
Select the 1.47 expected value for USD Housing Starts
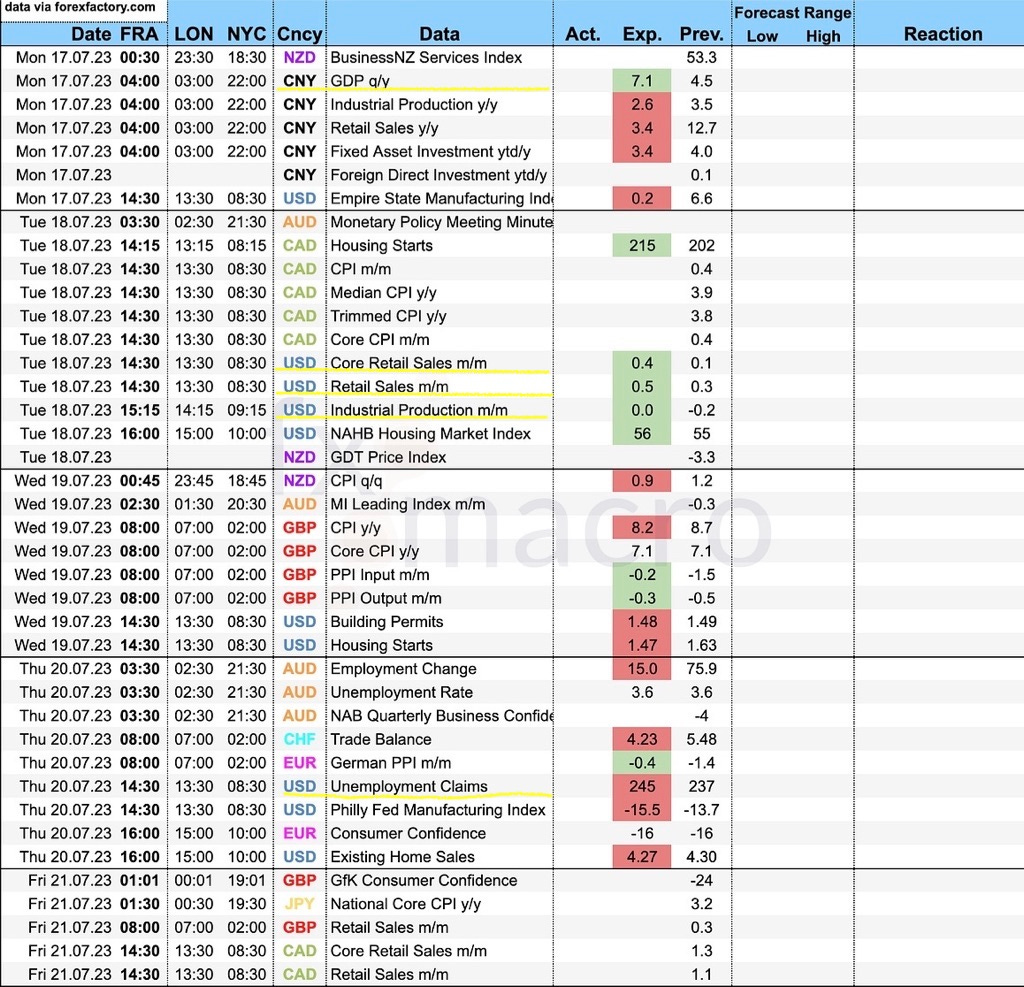[x=642, y=645]
